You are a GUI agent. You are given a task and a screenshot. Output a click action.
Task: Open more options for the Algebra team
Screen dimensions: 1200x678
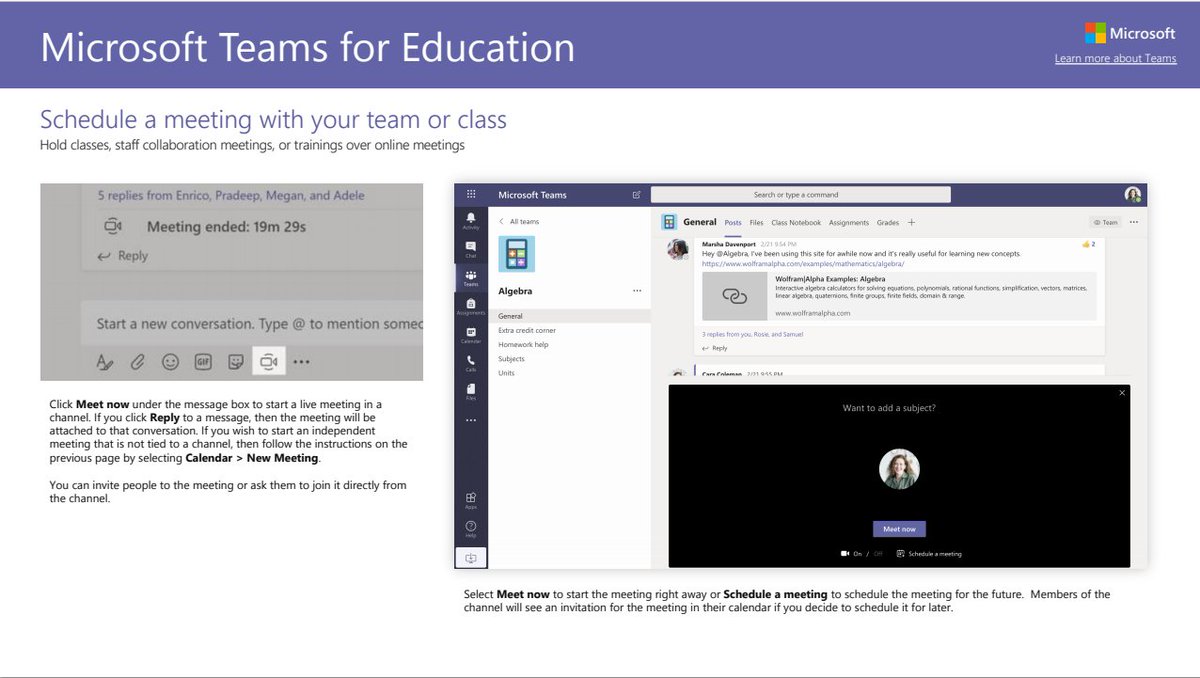coord(637,289)
